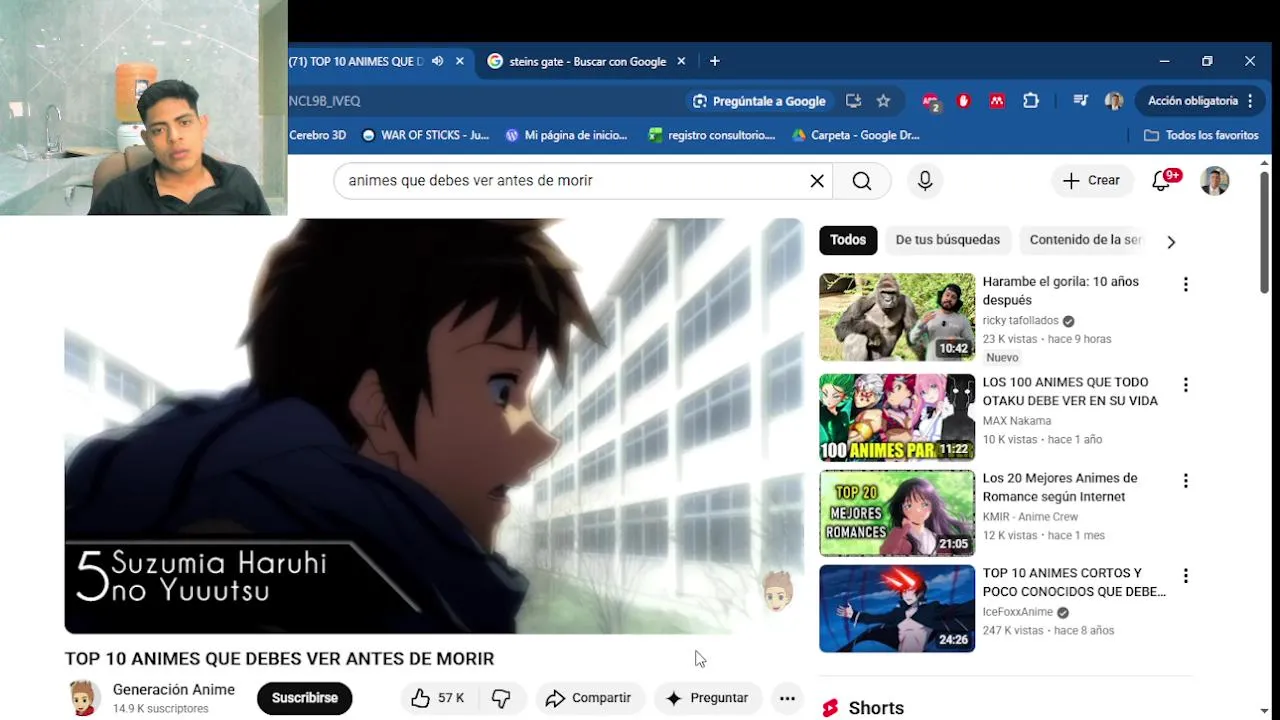Viewport: 1280px width, 720px height.
Task: Click the Shorts section heading
Action: [876, 708]
